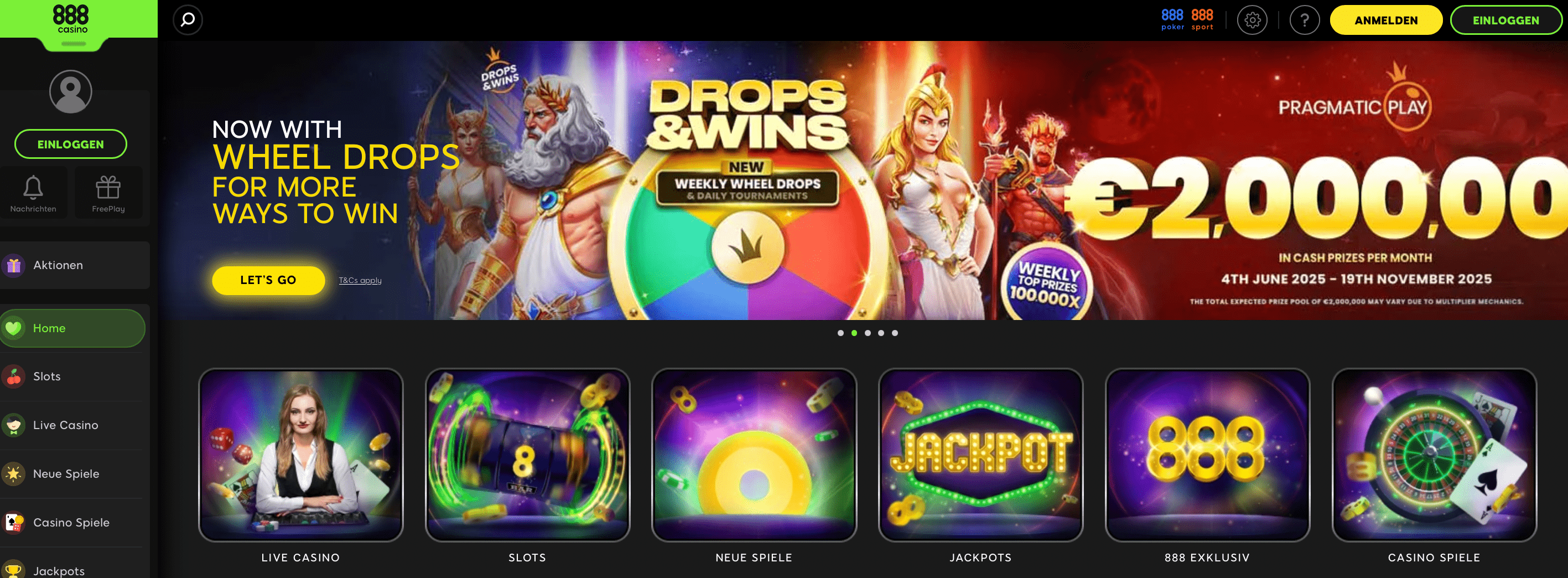Open the T&Cs apply link
The height and width of the screenshot is (578, 1568).
click(360, 280)
